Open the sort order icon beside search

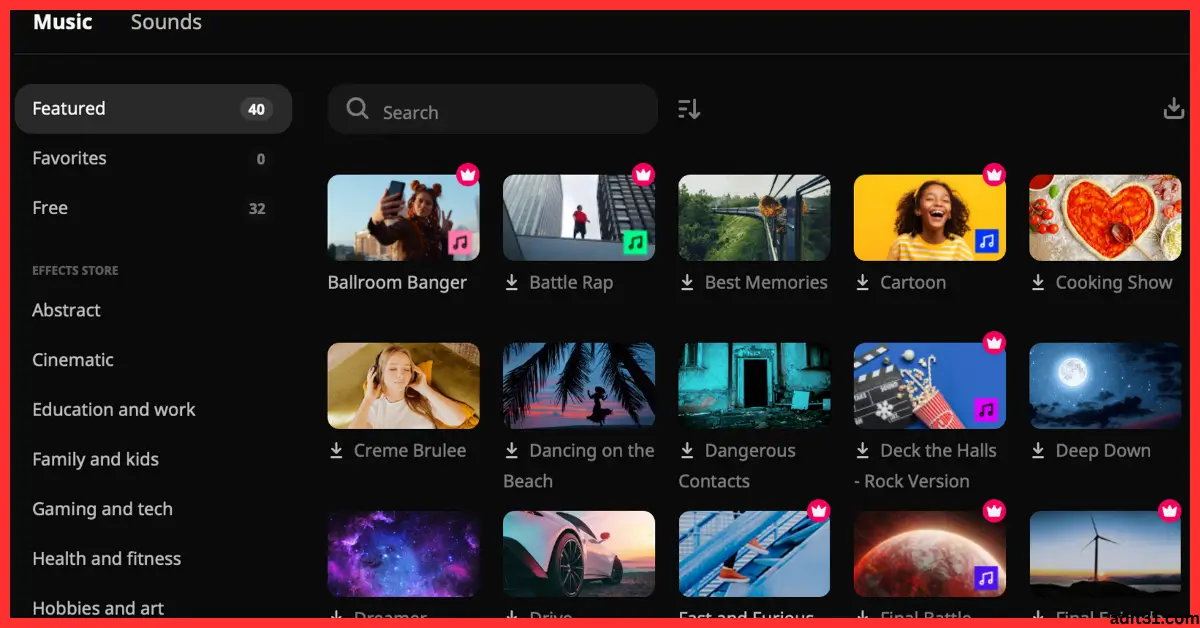(x=689, y=109)
